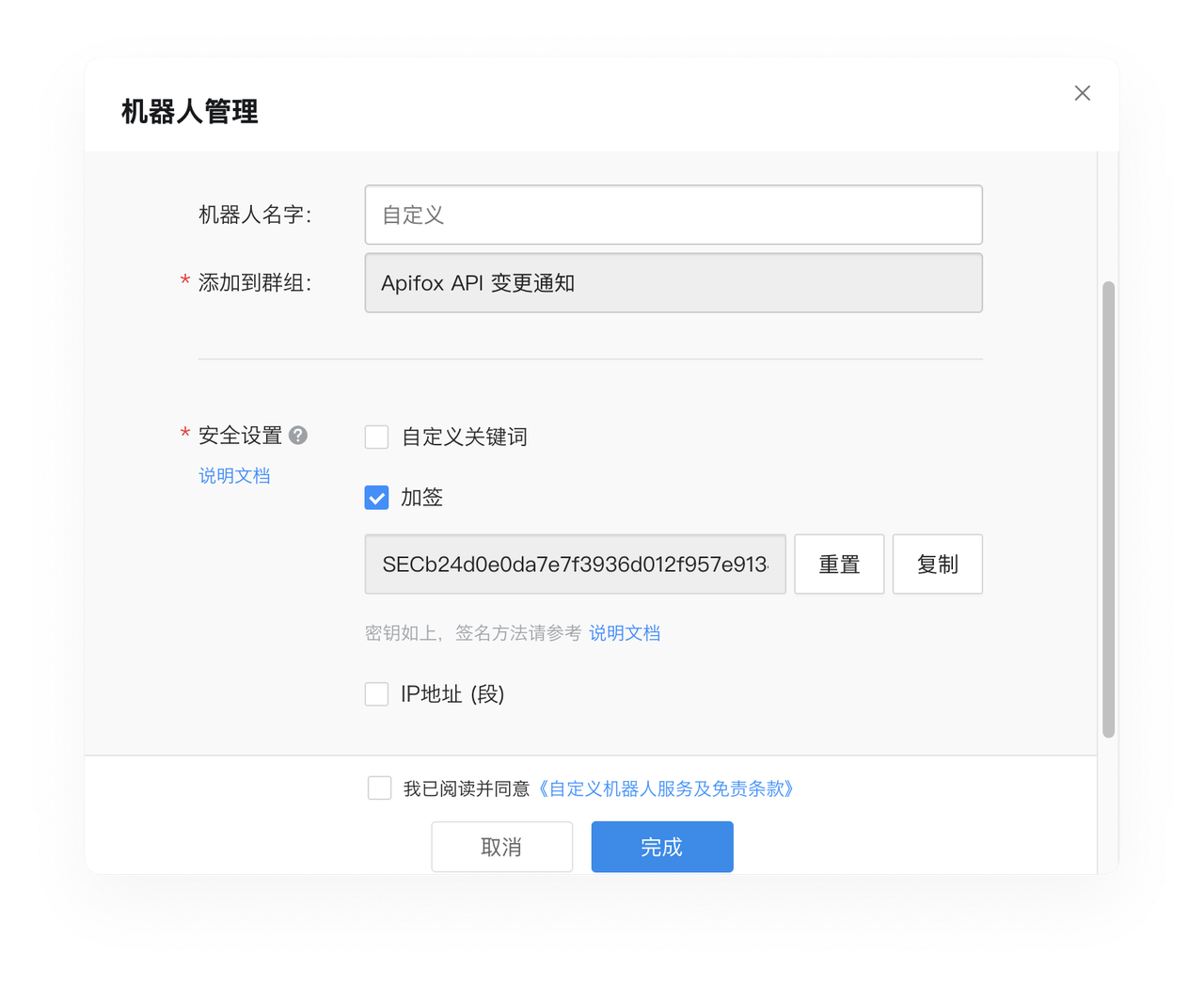Click the 取消 button
Viewport: 1204px width, 986px height.
pos(501,847)
